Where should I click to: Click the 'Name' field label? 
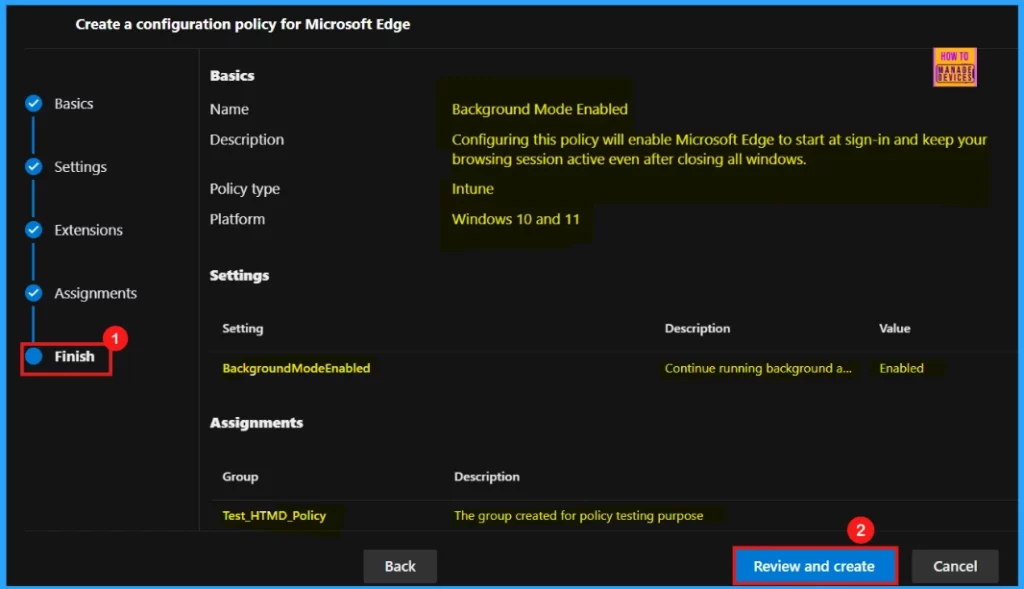coord(229,109)
